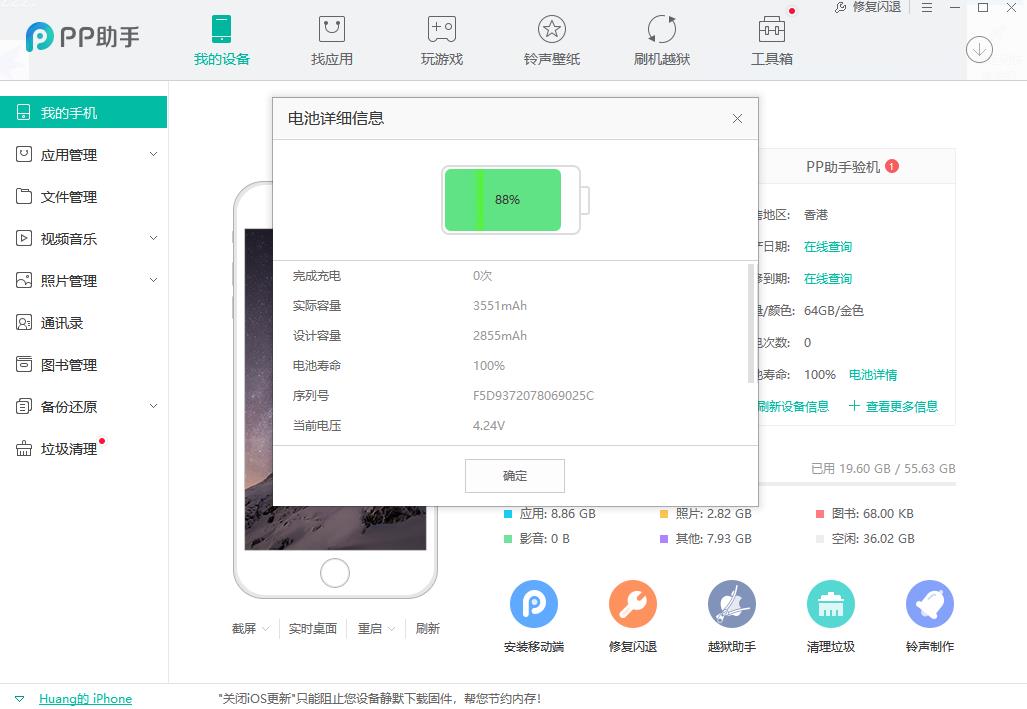Screen dimensions: 1027x709
Task: Click the yellow 照片 storage swatch
Action: coord(663,514)
